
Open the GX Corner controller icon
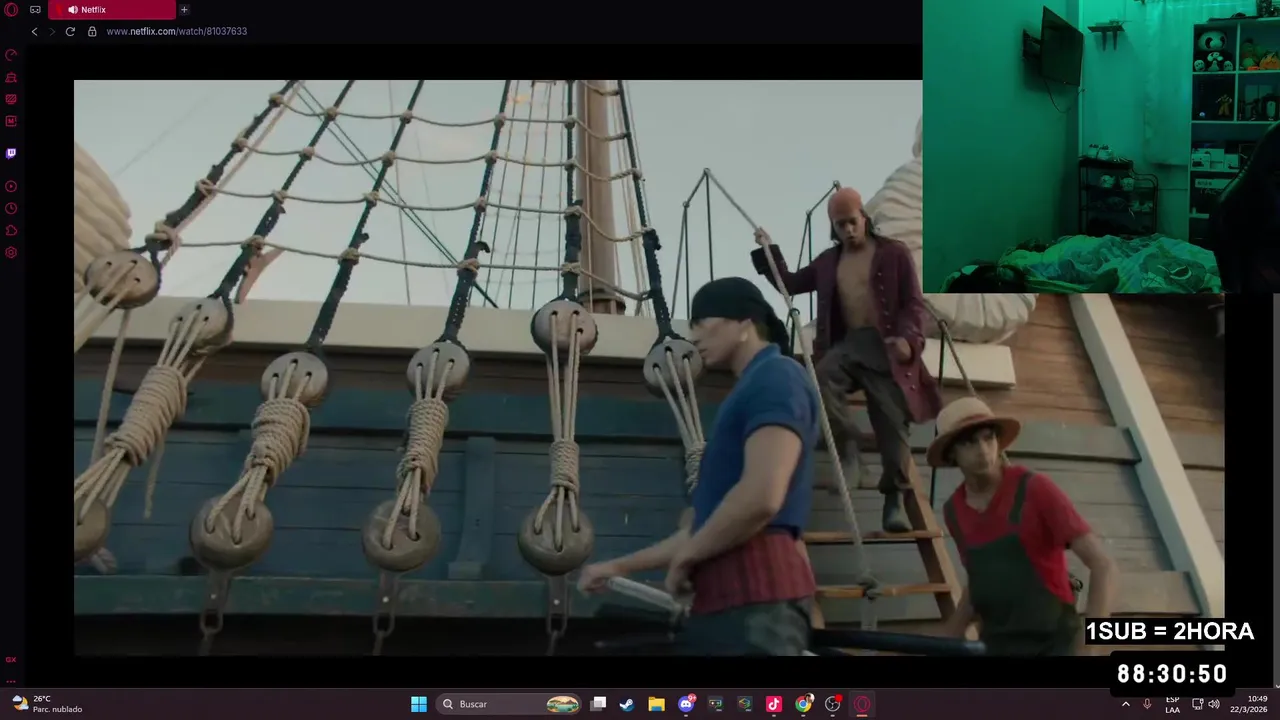[35, 10]
